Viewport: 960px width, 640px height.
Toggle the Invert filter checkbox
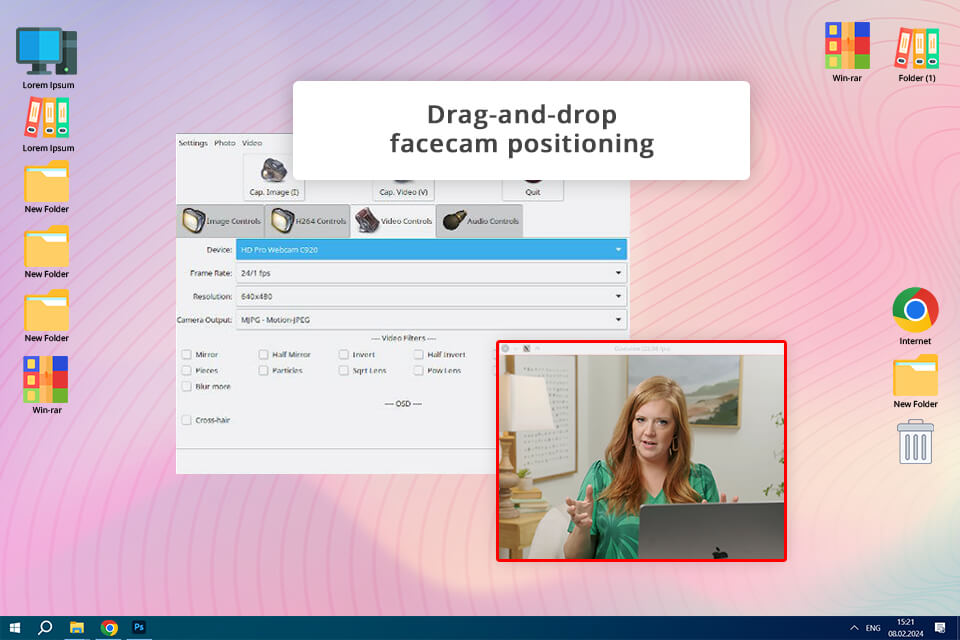tap(343, 355)
